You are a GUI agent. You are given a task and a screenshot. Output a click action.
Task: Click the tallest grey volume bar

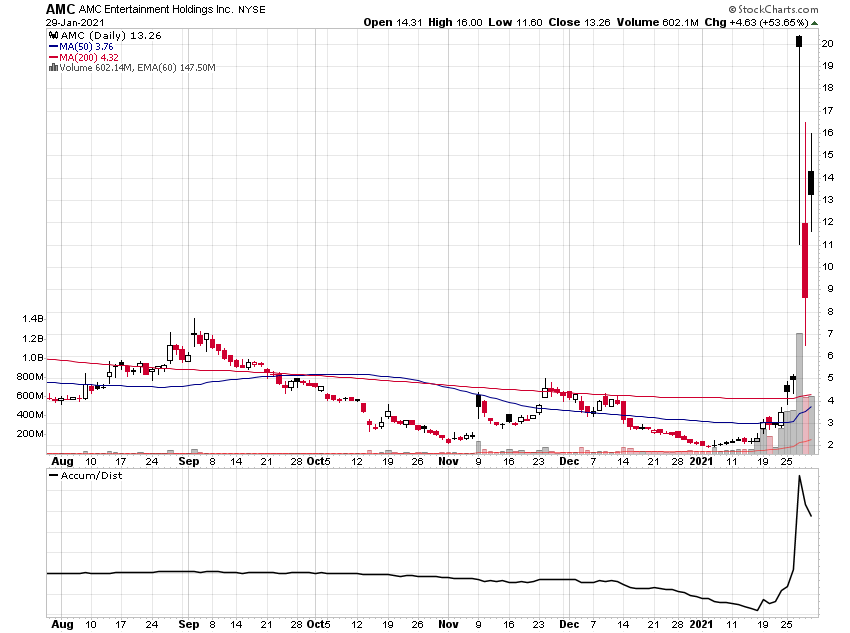pyautogui.click(x=799, y=393)
